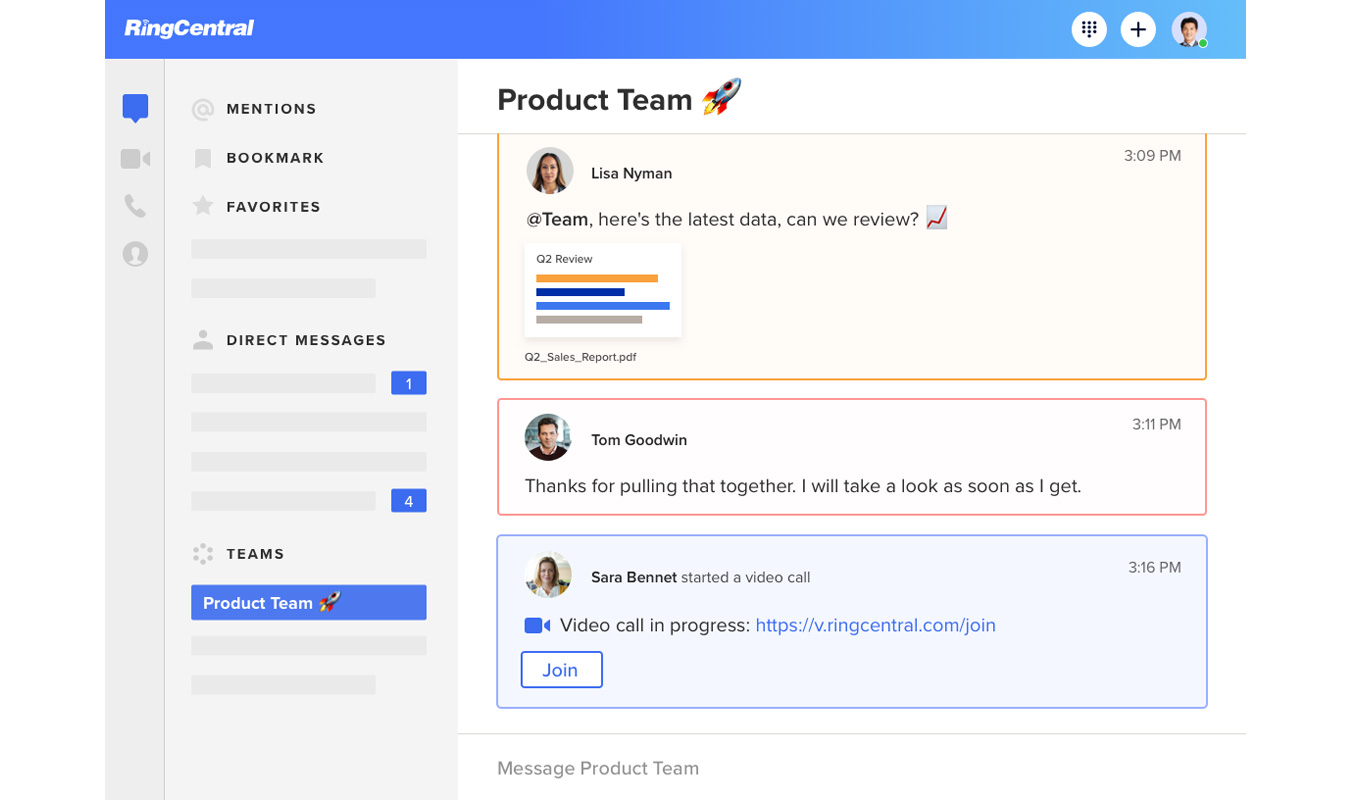Click the Mentions @ icon

(x=203, y=109)
